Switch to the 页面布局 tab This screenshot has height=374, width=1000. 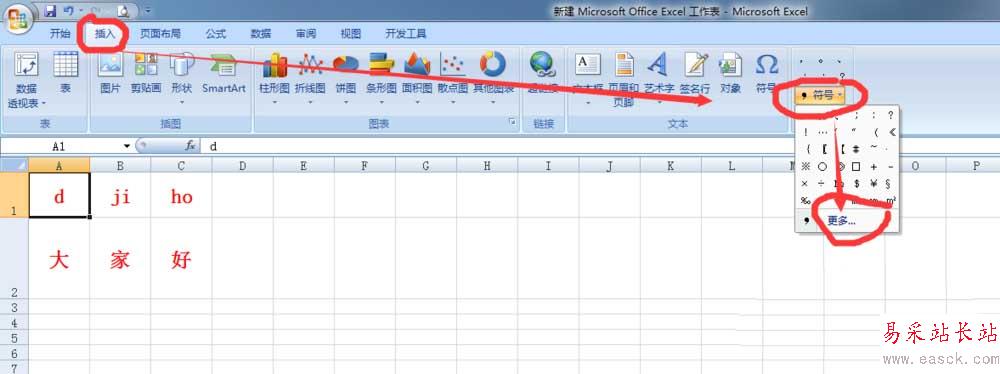pyautogui.click(x=160, y=34)
